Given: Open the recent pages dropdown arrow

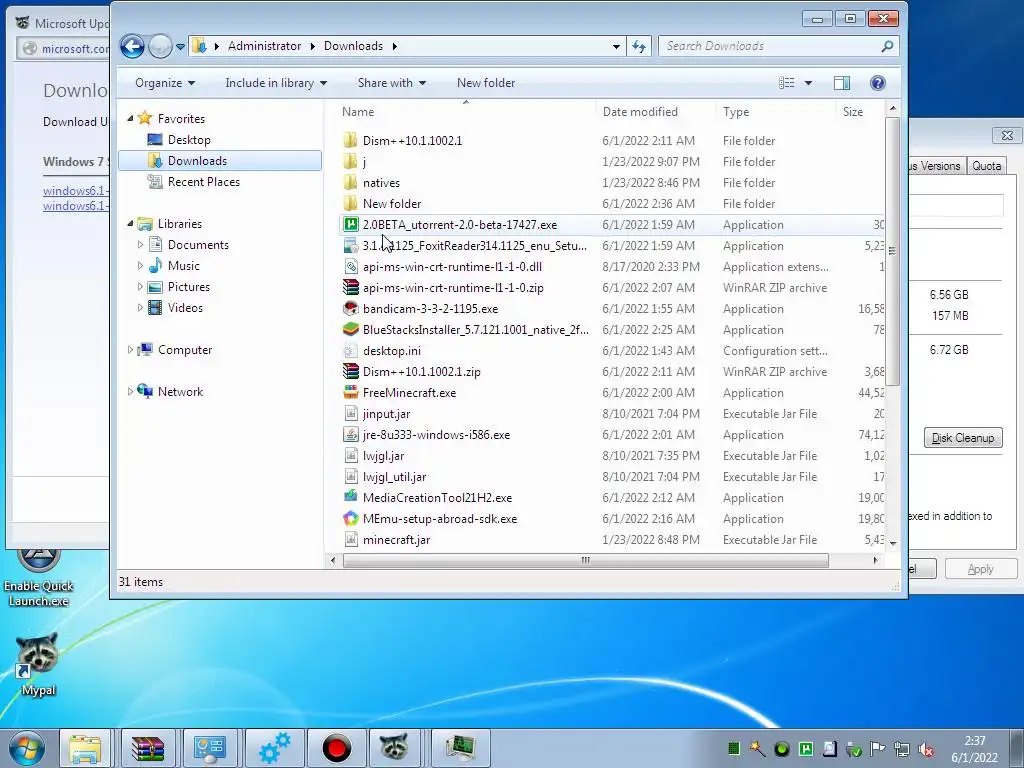Looking at the screenshot, I should point(180,46).
